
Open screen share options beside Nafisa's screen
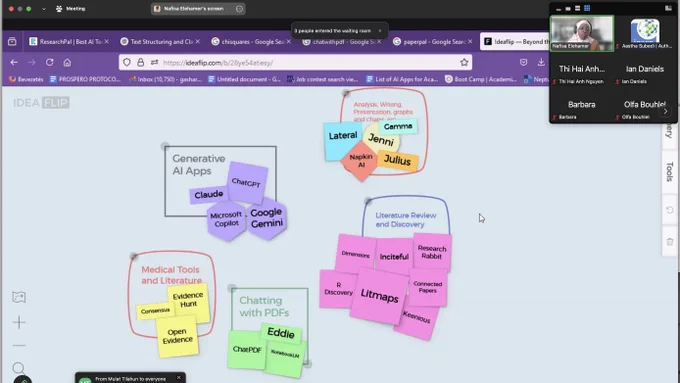[x=239, y=9]
